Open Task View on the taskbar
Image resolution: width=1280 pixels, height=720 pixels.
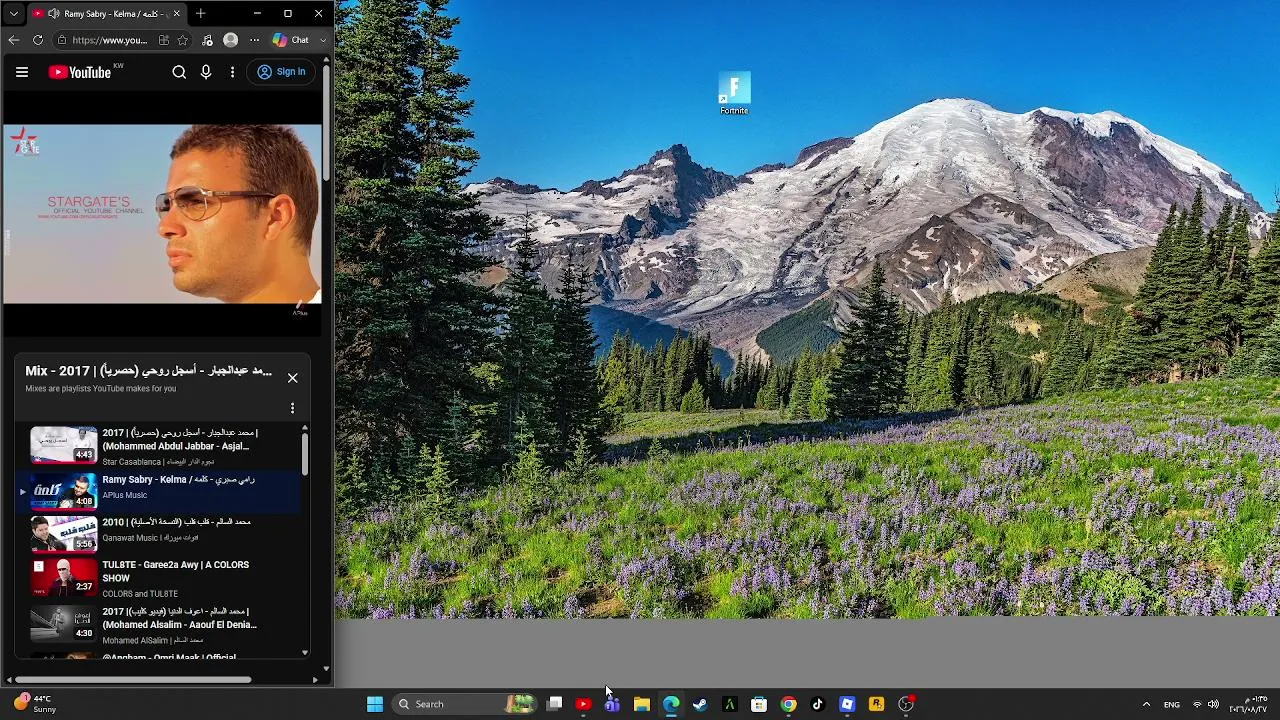click(x=555, y=704)
